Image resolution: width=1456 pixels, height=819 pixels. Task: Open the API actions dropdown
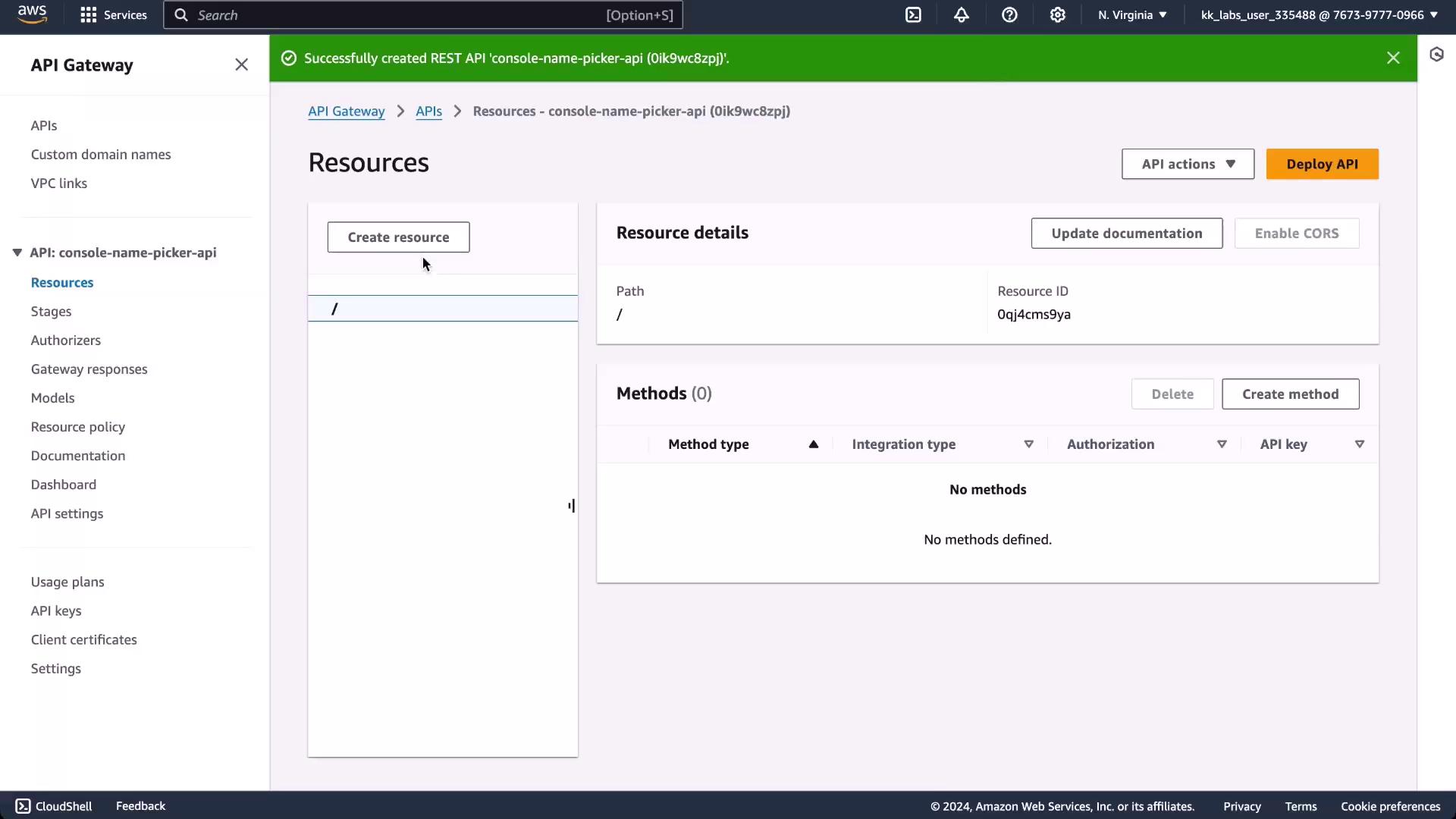pyautogui.click(x=1188, y=164)
